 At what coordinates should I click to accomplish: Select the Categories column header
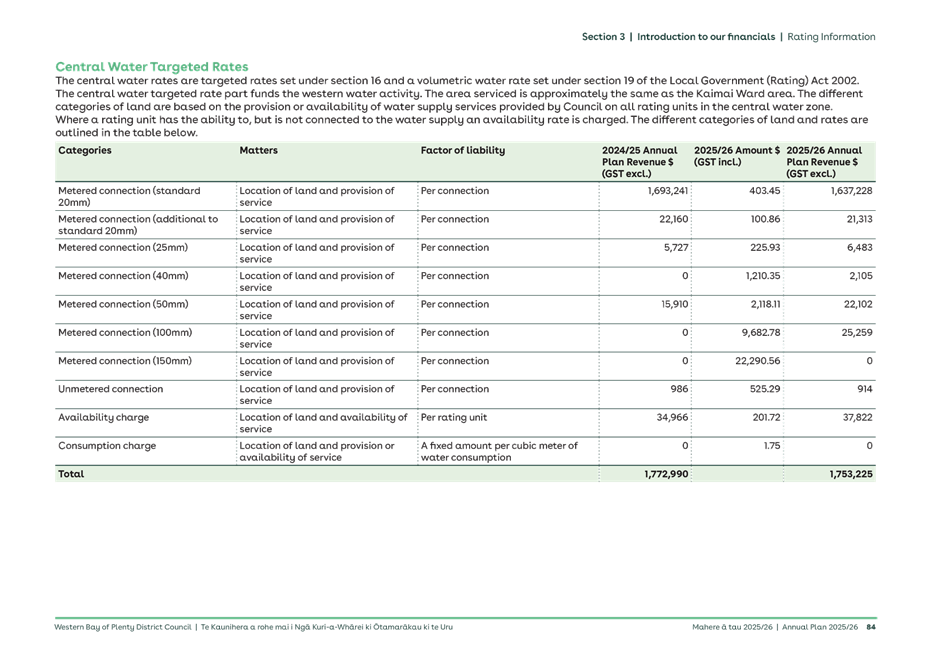(x=85, y=150)
